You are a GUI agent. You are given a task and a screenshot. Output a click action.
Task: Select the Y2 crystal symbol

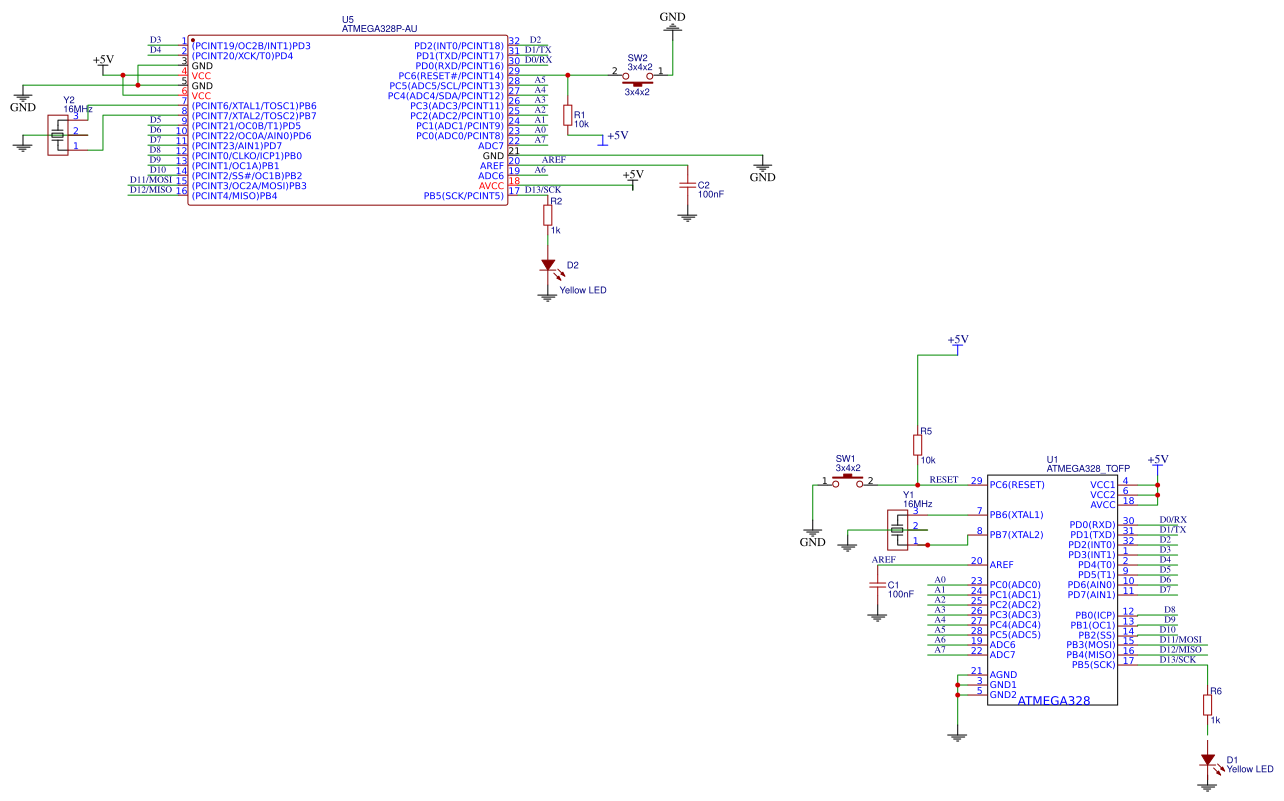click(59, 134)
